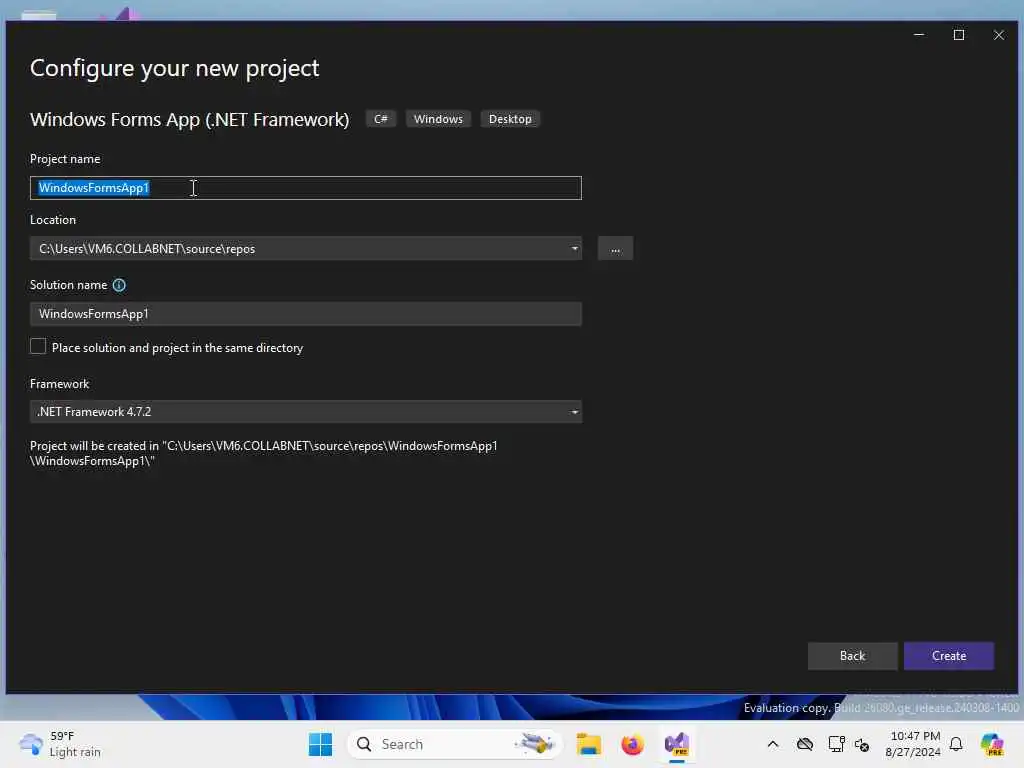Open the weather widget showing 59°F

pos(60,744)
